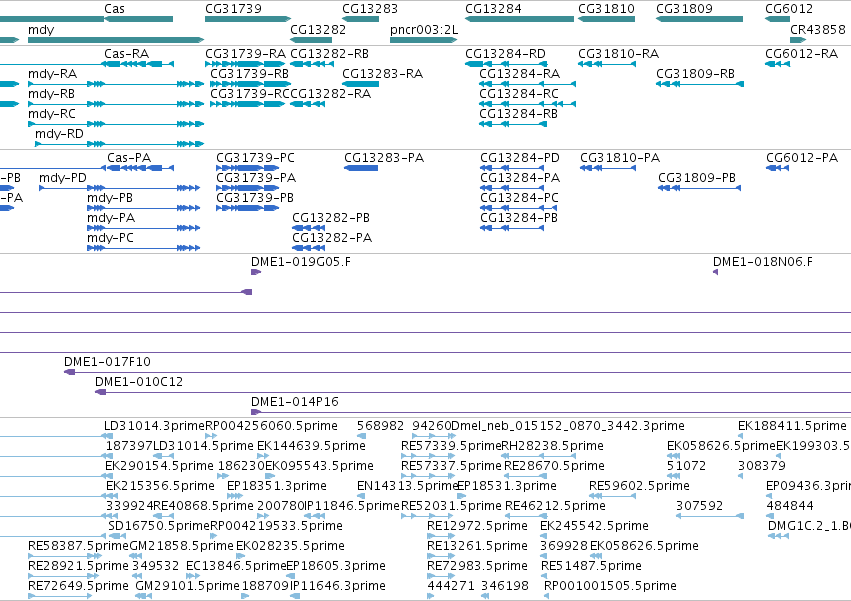Open the CG13283-RA transcript

360,84
